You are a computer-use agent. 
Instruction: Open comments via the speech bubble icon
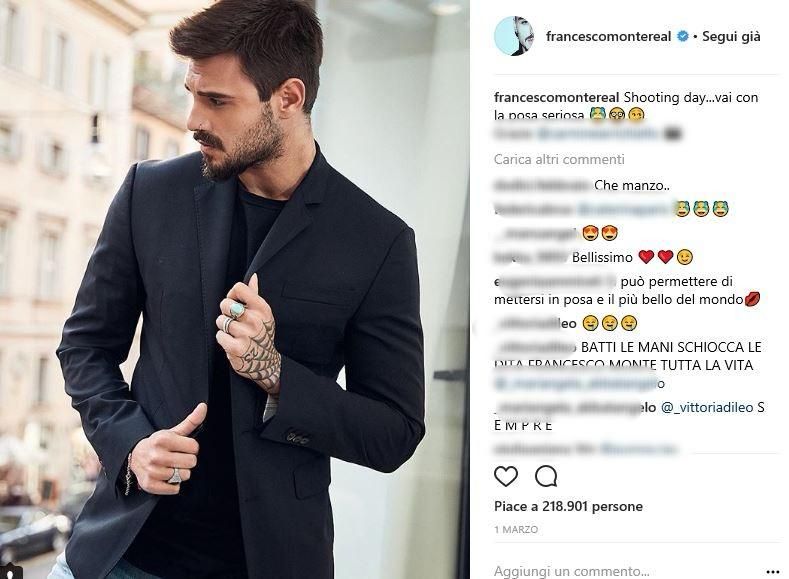point(546,476)
